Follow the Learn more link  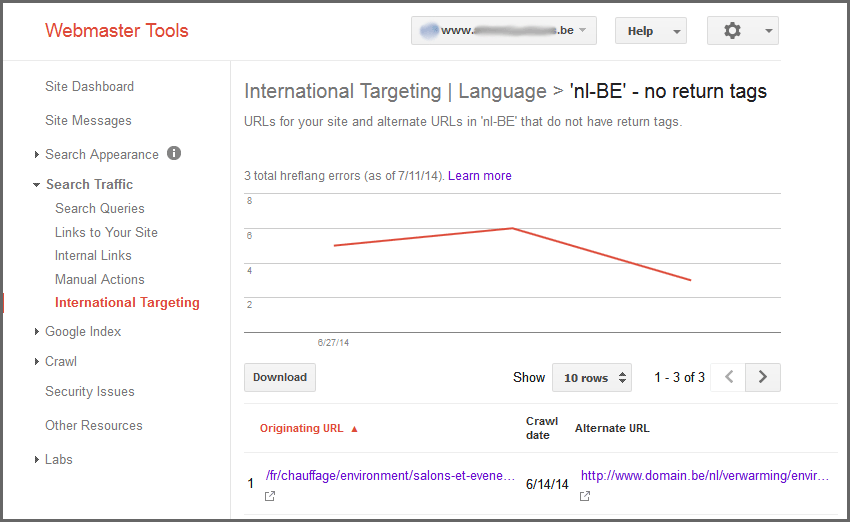click(x=480, y=176)
